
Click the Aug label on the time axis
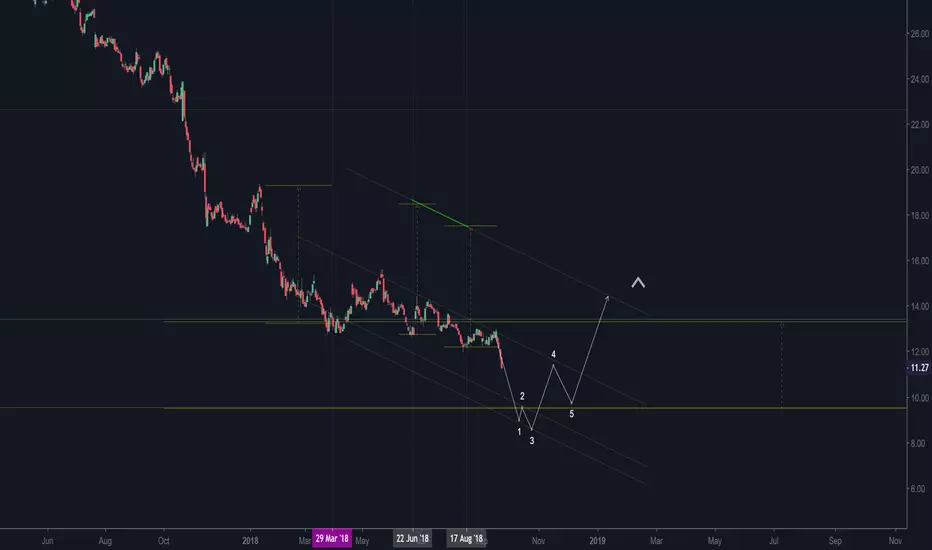[105, 540]
